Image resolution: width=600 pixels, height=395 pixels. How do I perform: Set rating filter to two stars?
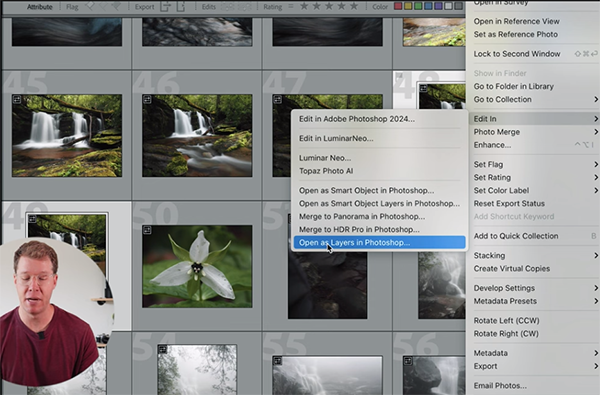317,7
